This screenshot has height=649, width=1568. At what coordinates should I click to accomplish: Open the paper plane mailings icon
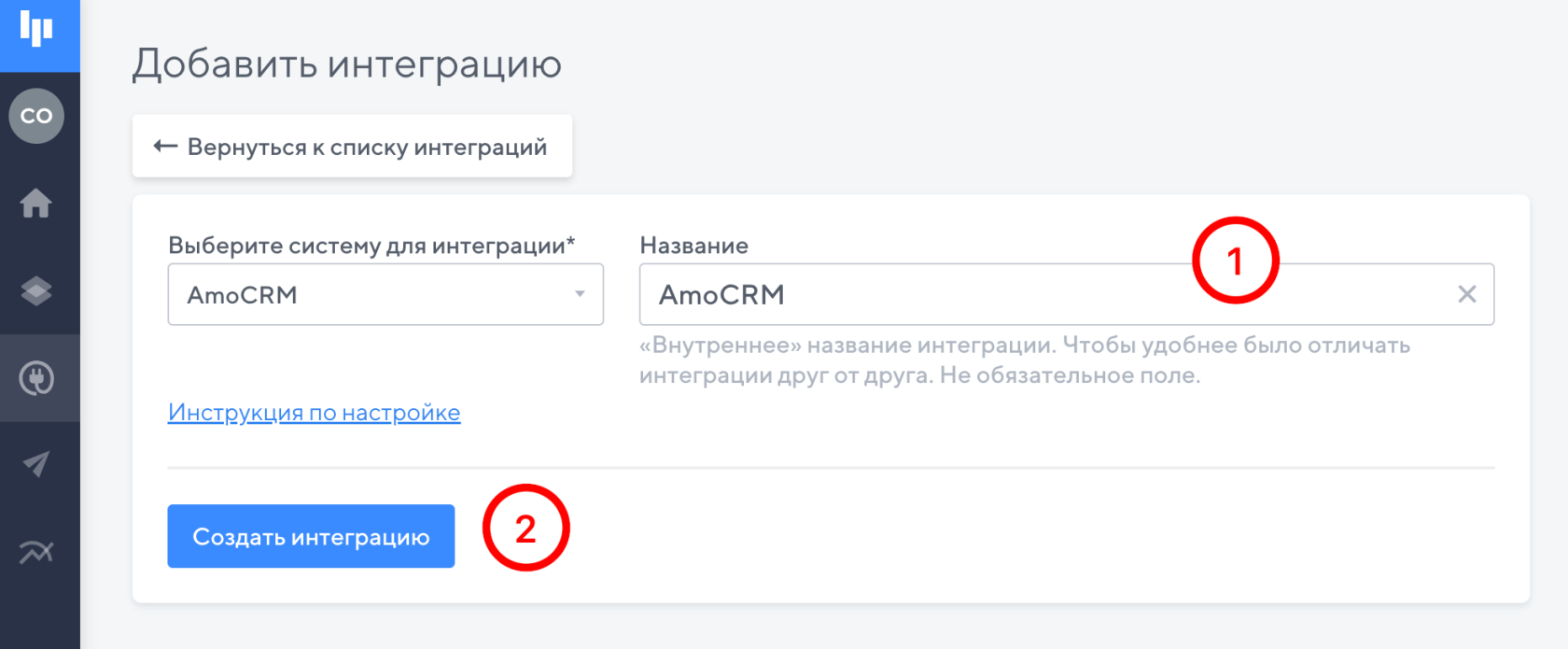[36, 464]
